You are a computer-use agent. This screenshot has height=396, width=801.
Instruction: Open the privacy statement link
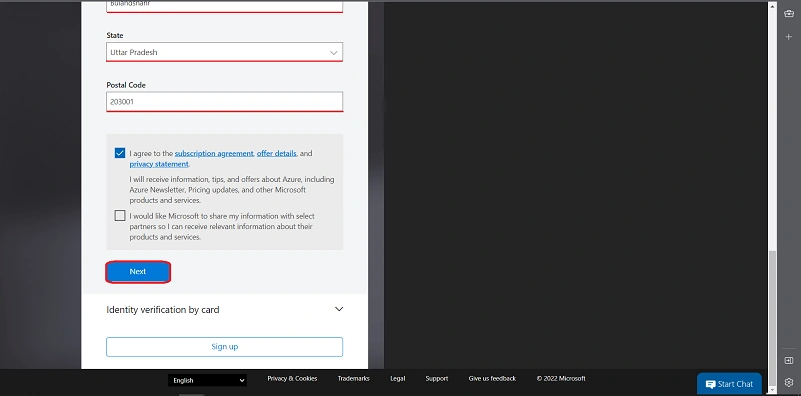(x=159, y=164)
